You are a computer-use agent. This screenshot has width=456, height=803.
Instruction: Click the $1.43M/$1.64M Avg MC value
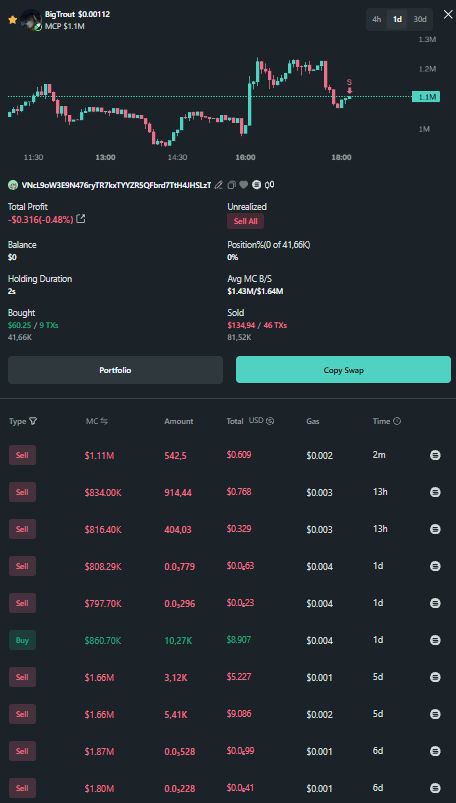255,291
